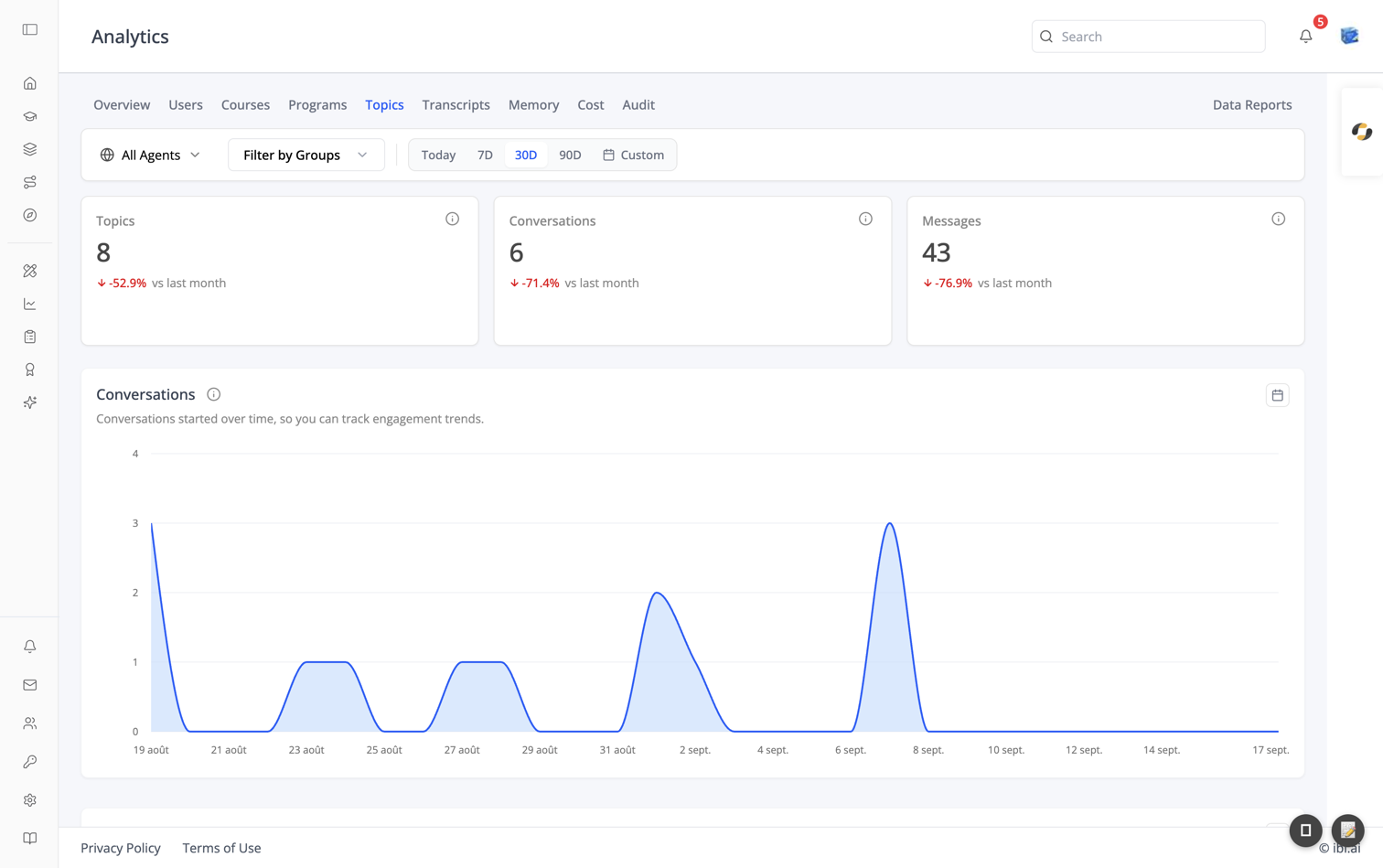Click the dark square button bottom right

tap(1306, 830)
